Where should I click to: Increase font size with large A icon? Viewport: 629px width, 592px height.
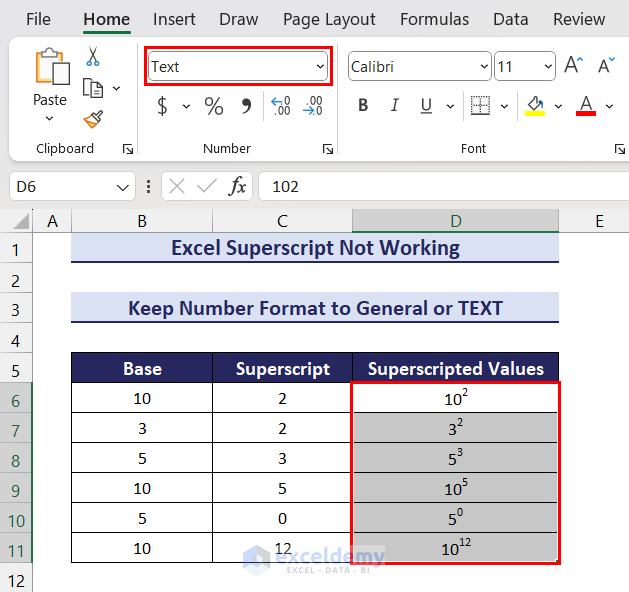click(x=573, y=65)
